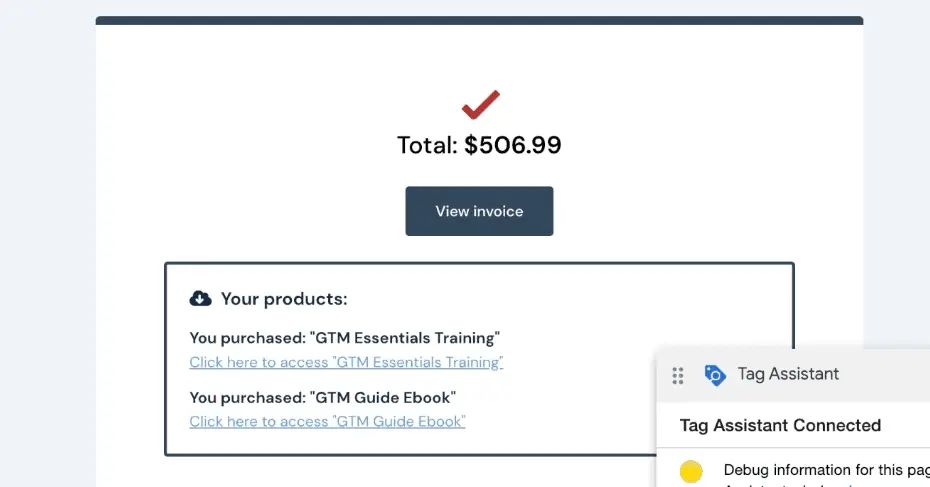
Task: Open the View invoice button
Action: coord(479,211)
